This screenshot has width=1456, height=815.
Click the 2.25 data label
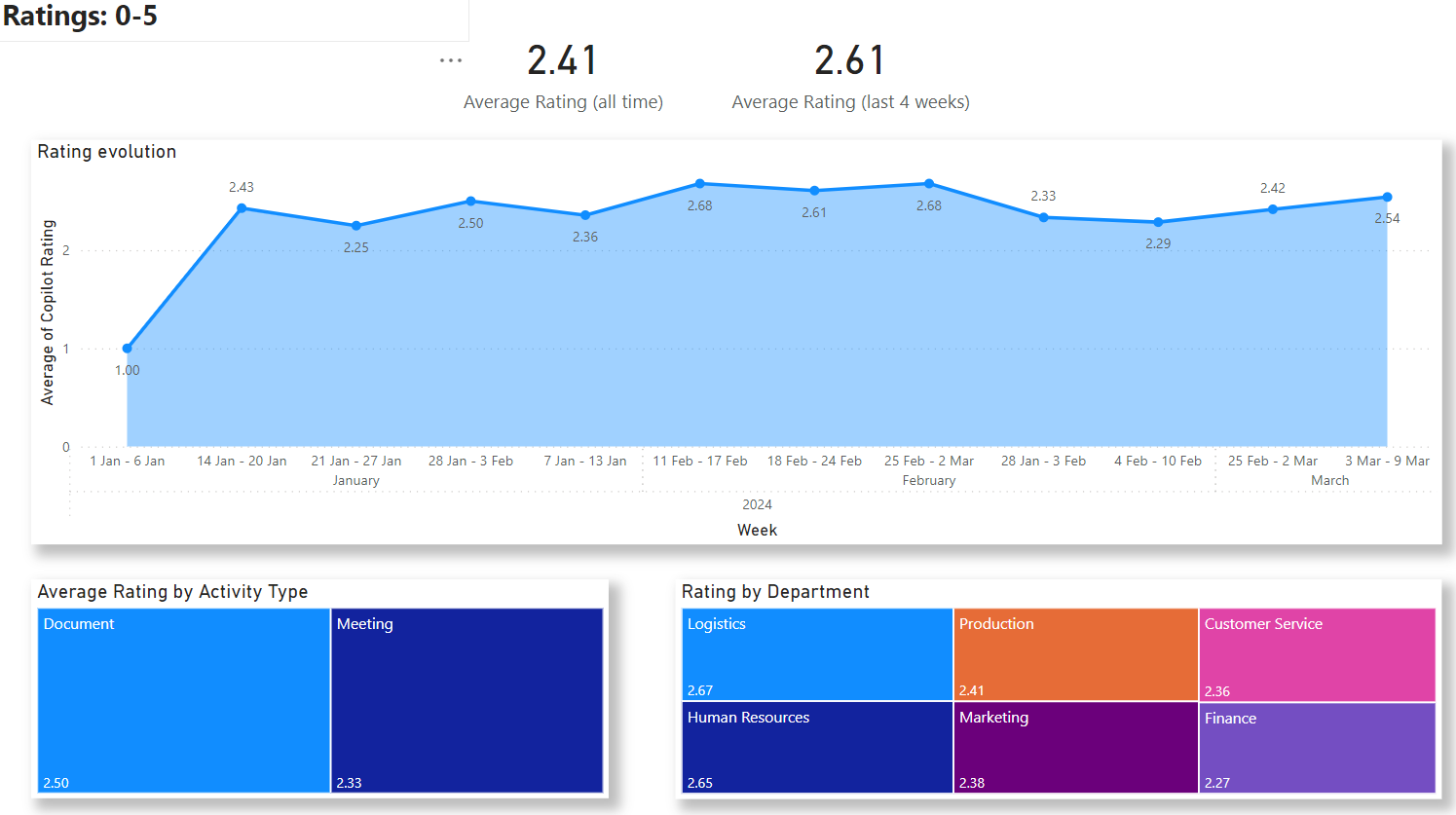coord(356,247)
